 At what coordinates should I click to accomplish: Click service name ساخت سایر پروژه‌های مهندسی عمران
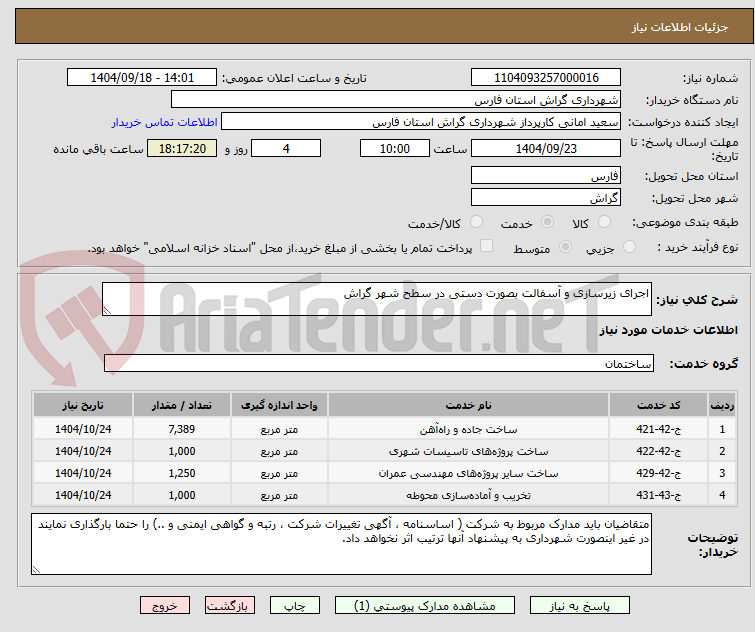coord(468,473)
